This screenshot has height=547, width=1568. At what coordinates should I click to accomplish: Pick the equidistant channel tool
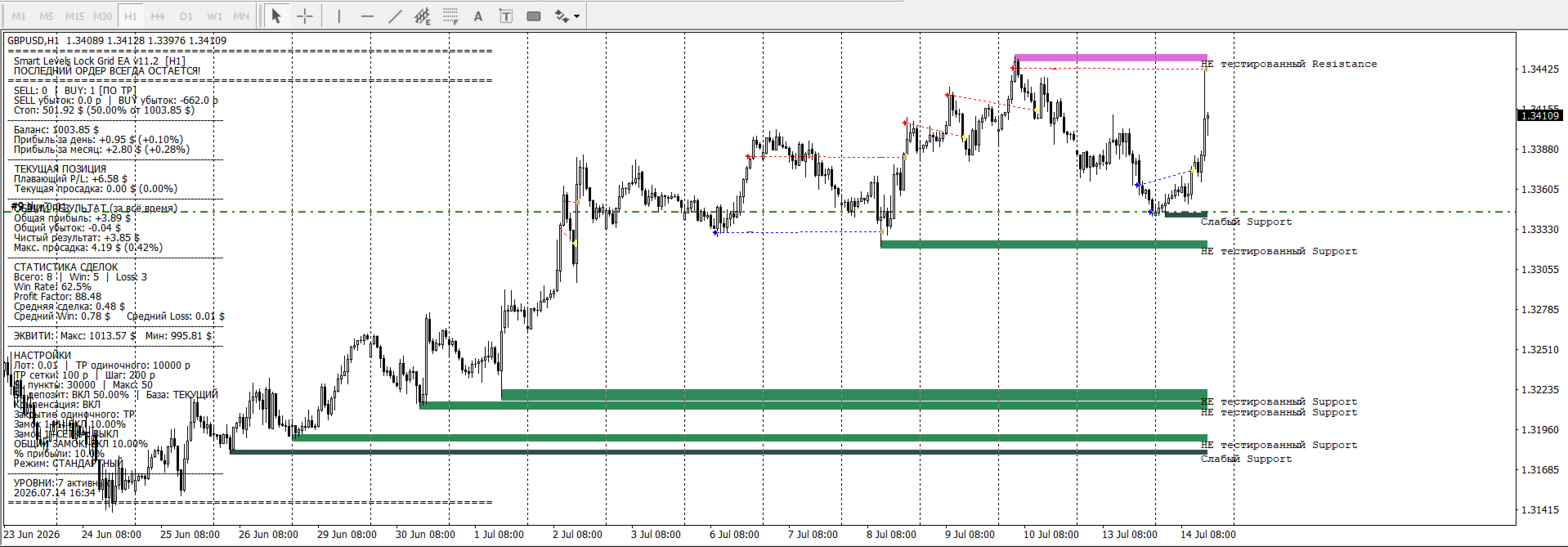click(x=423, y=16)
